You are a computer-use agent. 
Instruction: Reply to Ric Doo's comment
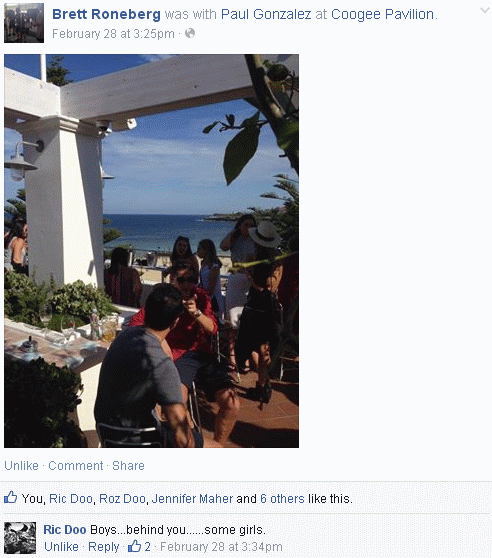point(104,547)
